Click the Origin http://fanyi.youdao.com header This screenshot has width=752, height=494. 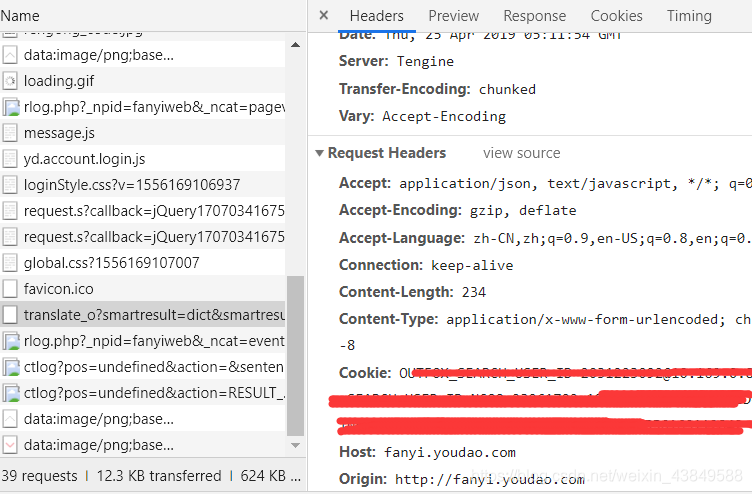click(x=462, y=479)
